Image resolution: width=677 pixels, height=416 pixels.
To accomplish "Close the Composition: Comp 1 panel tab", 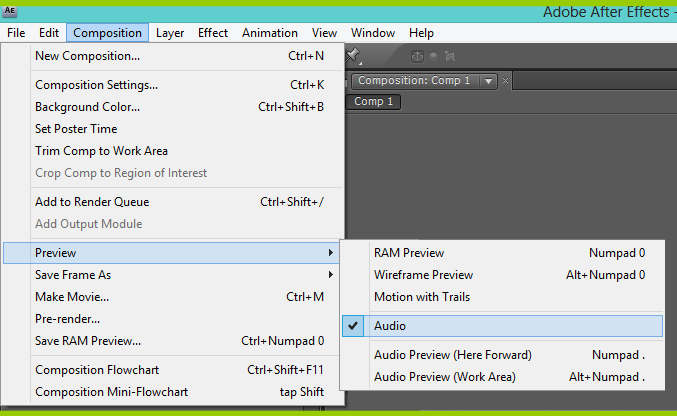I will pyautogui.click(x=505, y=80).
